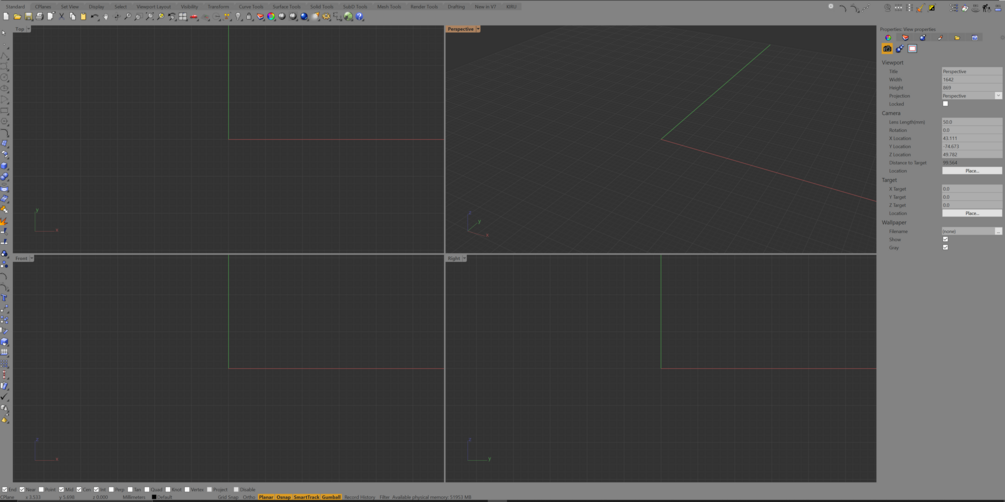Switch to the CPlanes toolbar tab
The image size is (1005, 502).
tap(43, 6)
